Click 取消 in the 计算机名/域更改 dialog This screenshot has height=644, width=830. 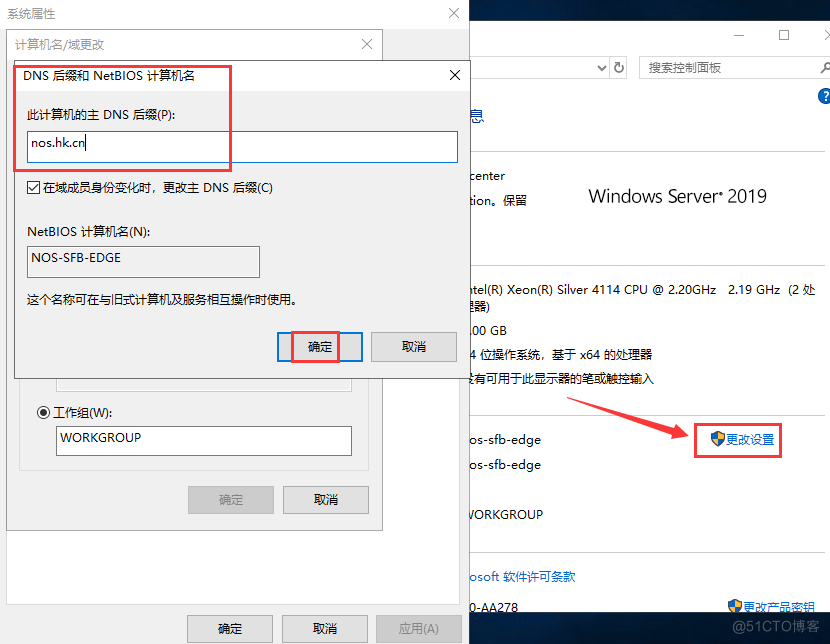326,500
